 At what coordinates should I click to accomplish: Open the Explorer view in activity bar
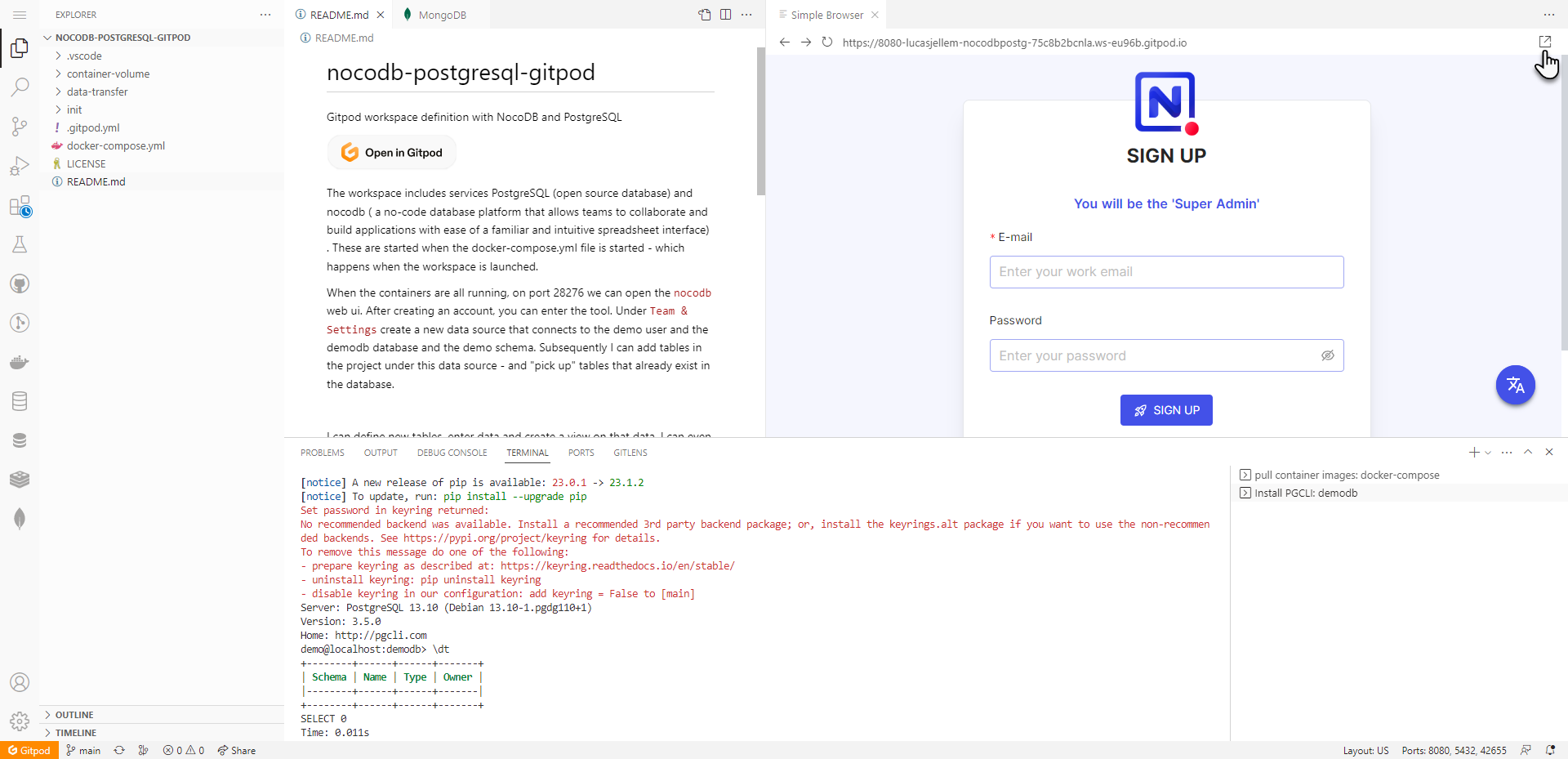(20, 48)
